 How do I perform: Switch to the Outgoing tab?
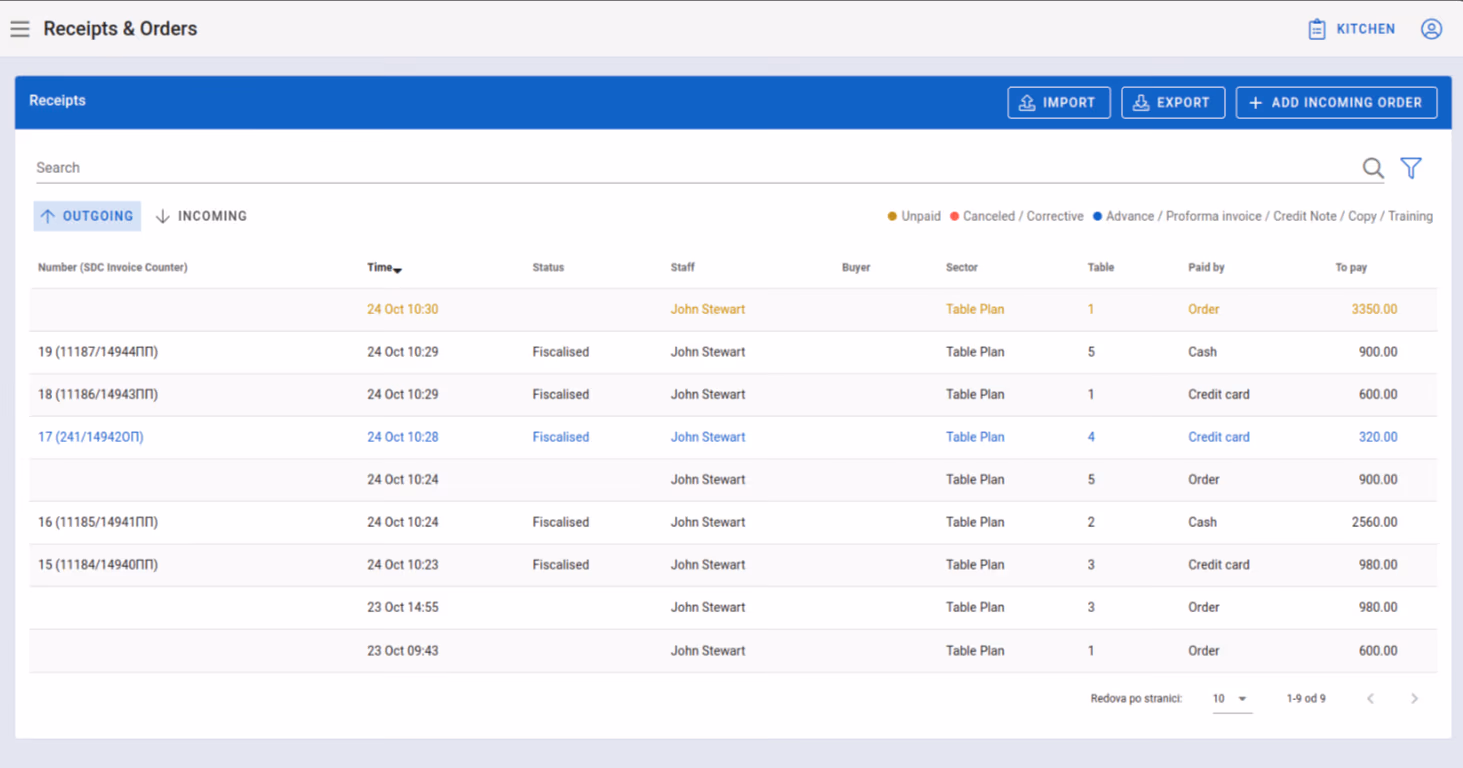[x=87, y=216]
